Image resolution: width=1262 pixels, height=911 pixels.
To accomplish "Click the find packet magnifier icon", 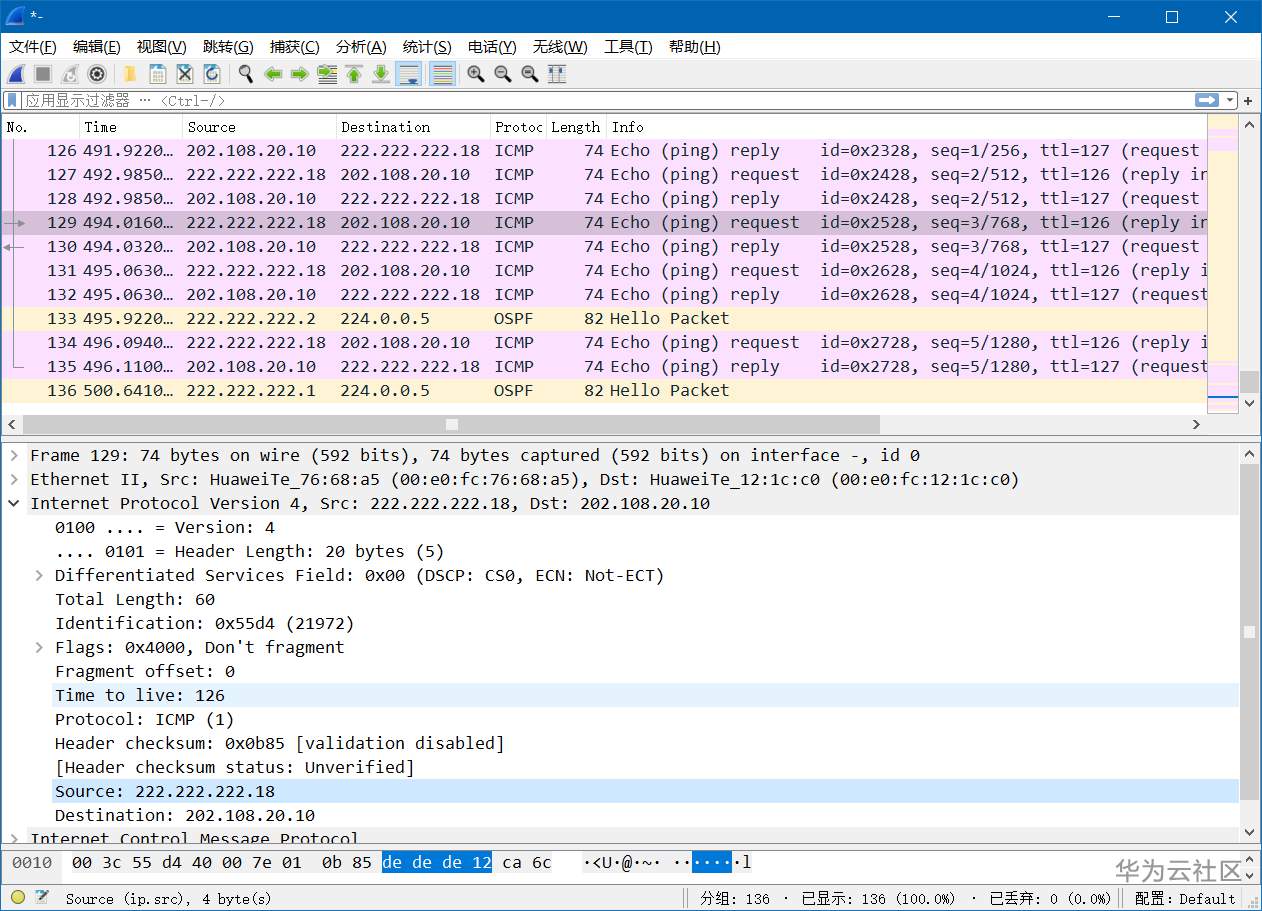I will tap(245, 74).
